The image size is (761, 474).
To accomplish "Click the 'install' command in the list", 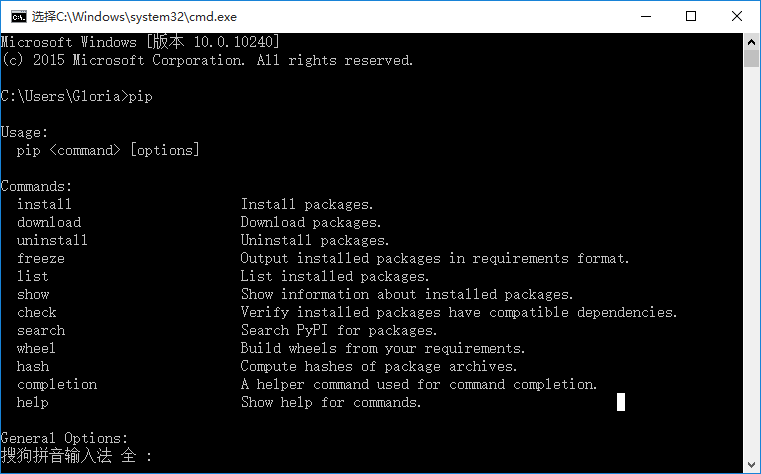I will (44, 204).
